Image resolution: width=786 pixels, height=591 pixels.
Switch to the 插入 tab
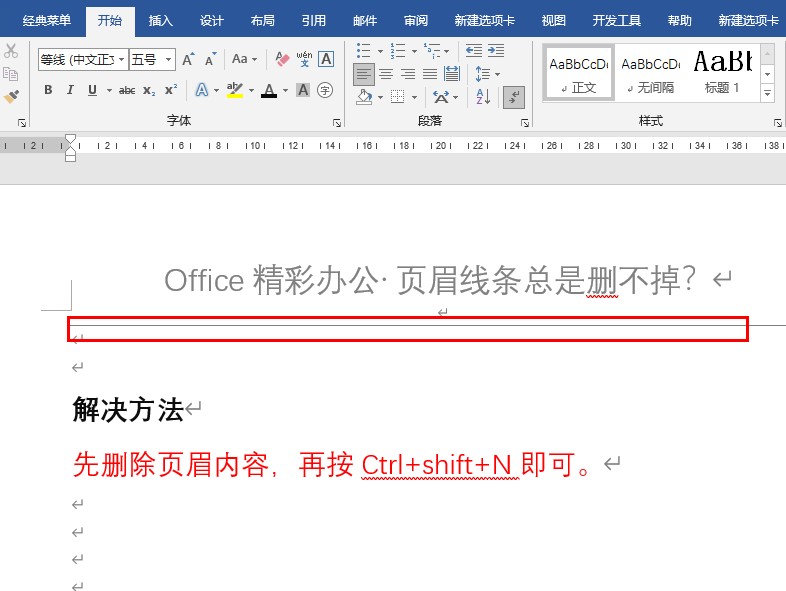[x=160, y=21]
